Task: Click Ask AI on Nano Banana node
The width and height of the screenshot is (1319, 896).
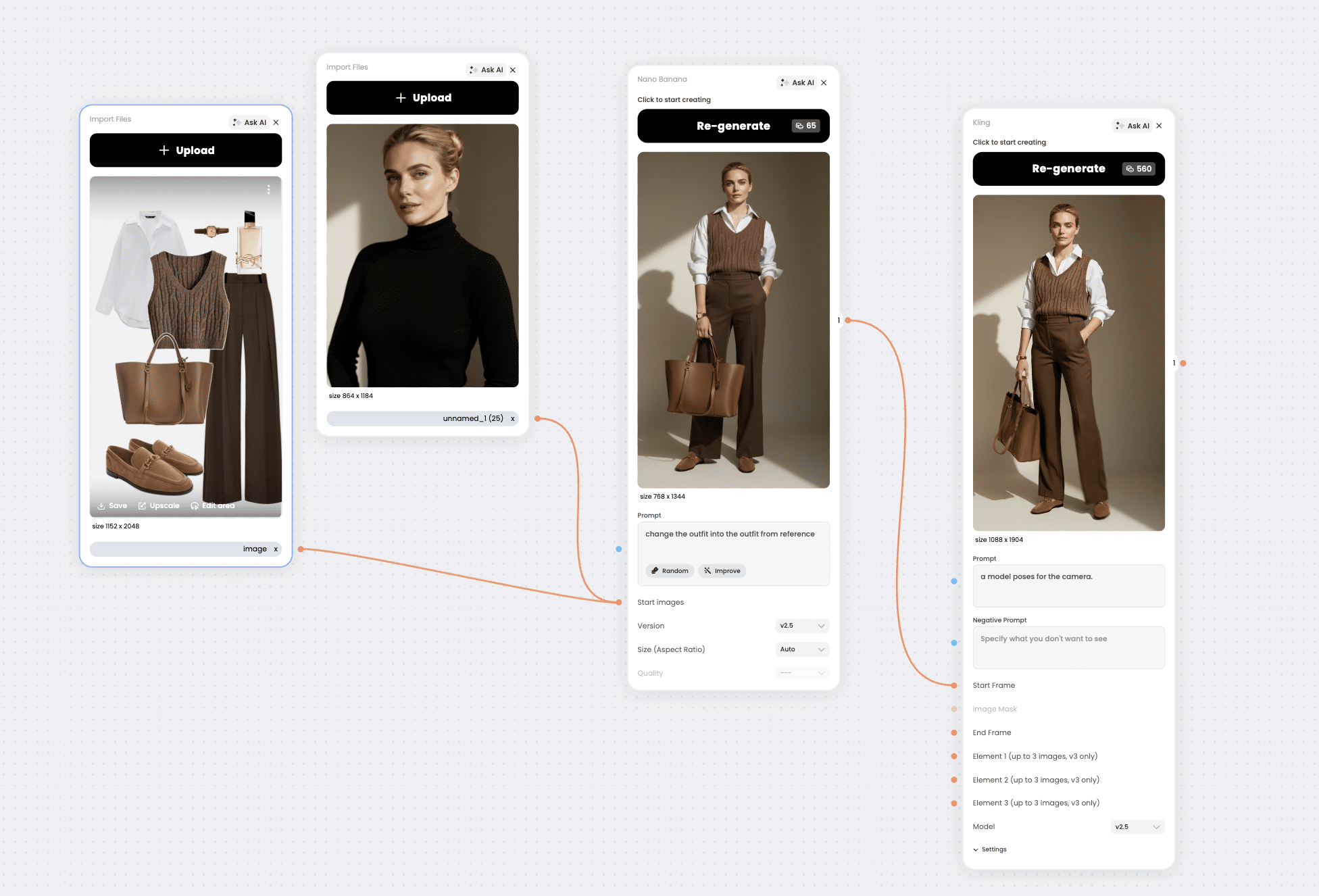Action: click(797, 82)
